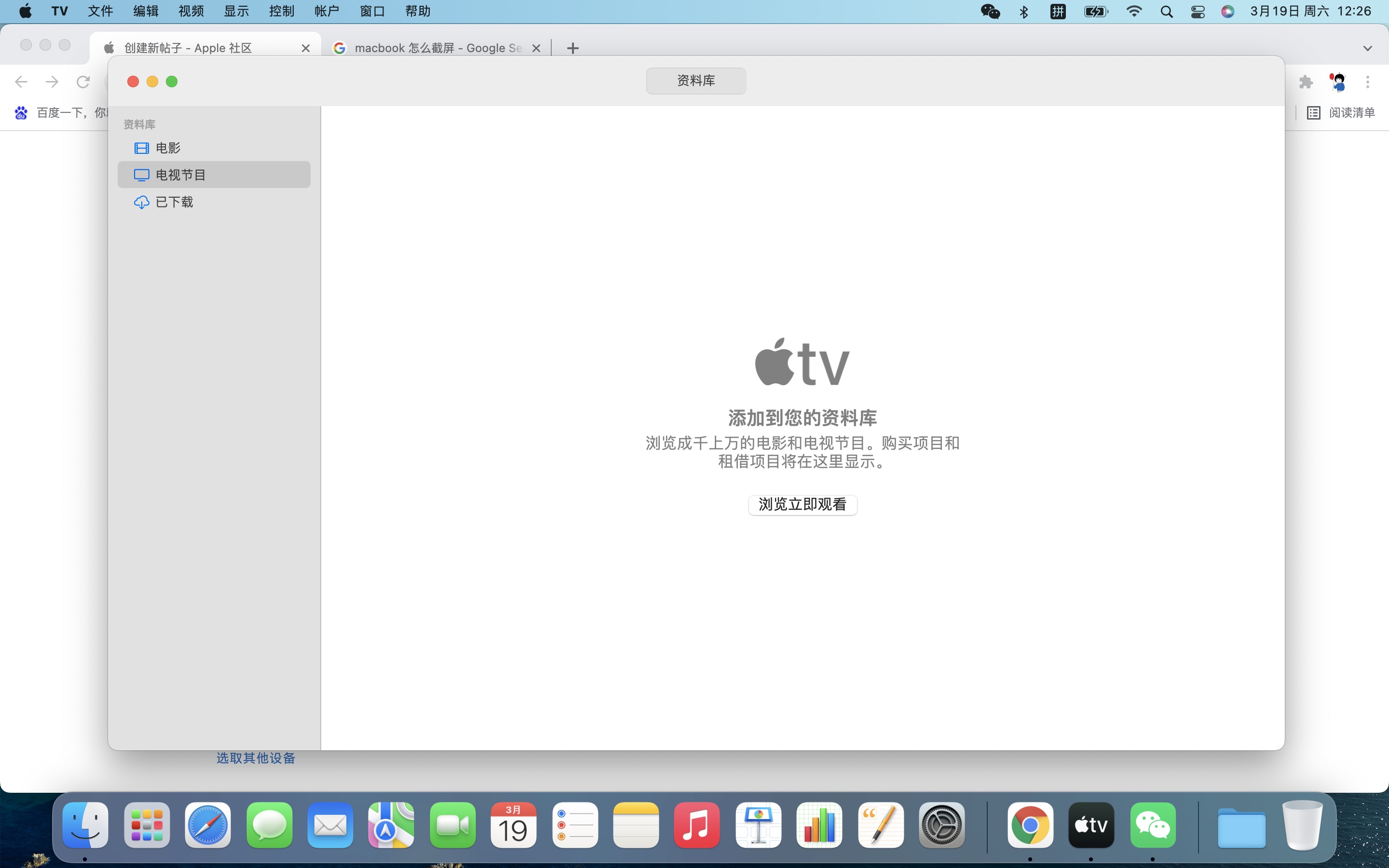1389x868 pixels.
Task: Open the Downloaded (已下载) sidebar item
Action: [174, 202]
